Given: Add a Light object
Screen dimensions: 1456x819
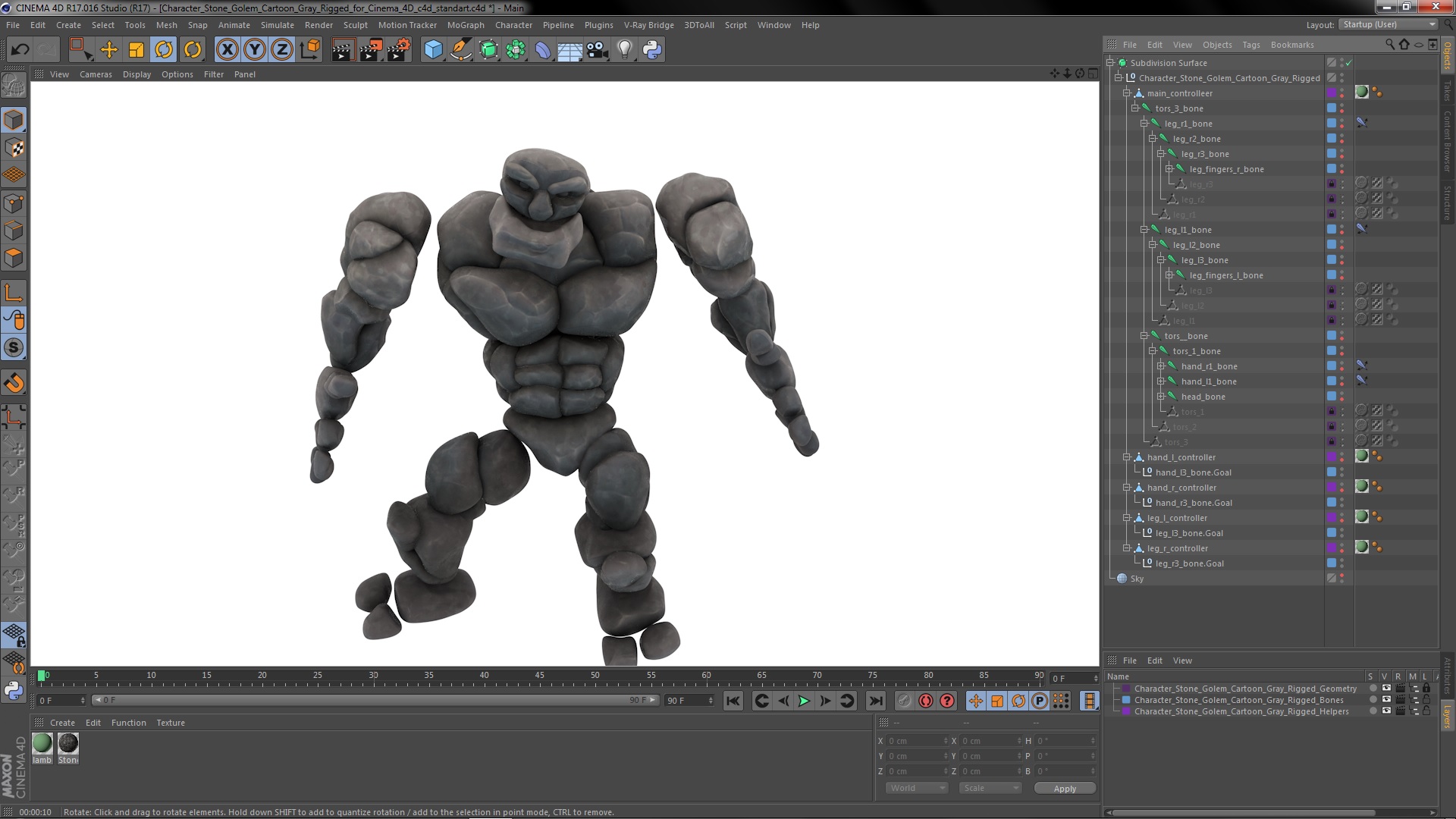Looking at the screenshot, I should pyautogui.click(x=624, y=50).
